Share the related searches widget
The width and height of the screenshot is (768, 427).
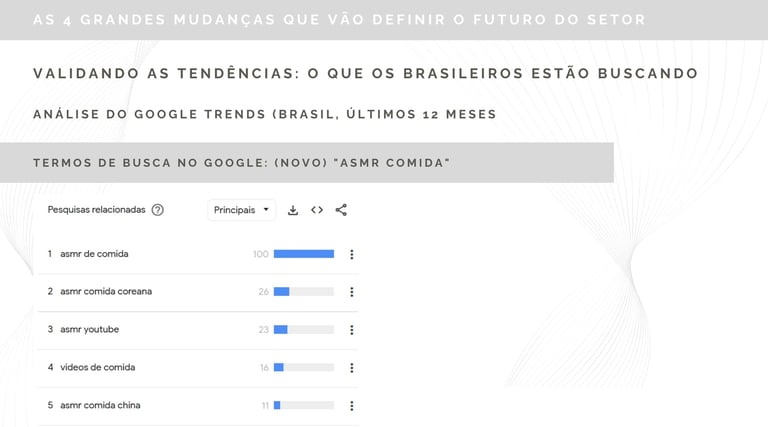coord(341,210)
